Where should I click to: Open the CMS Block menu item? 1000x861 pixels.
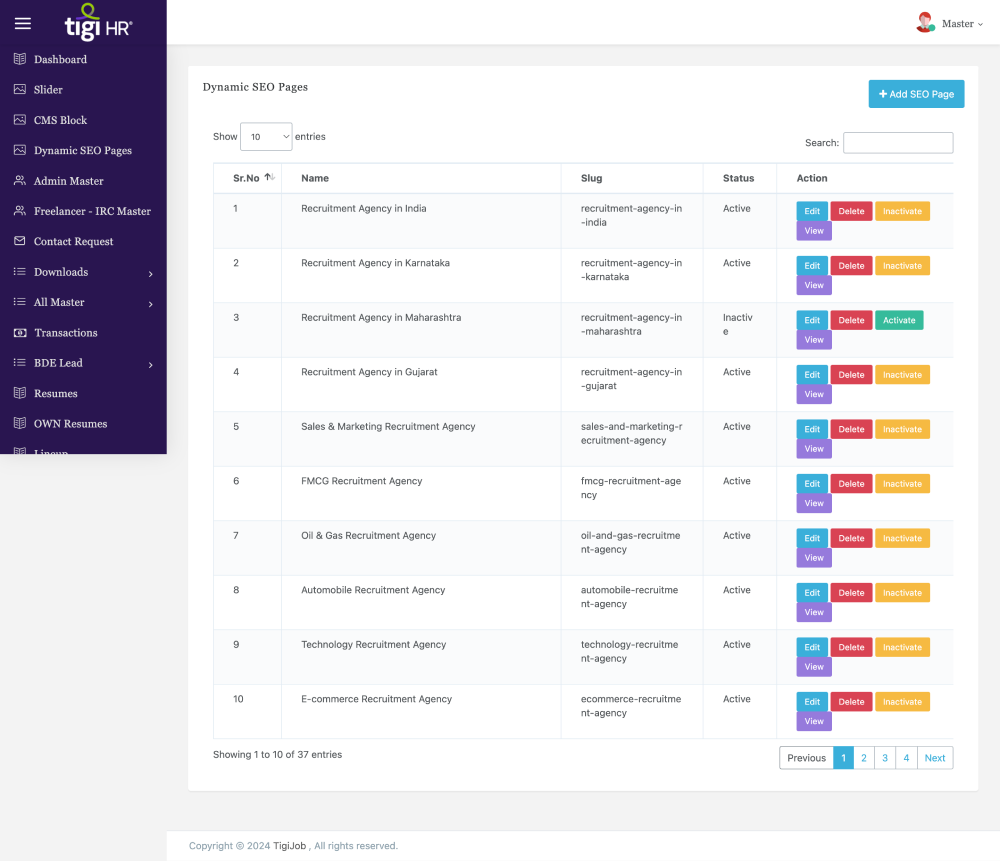60,120
